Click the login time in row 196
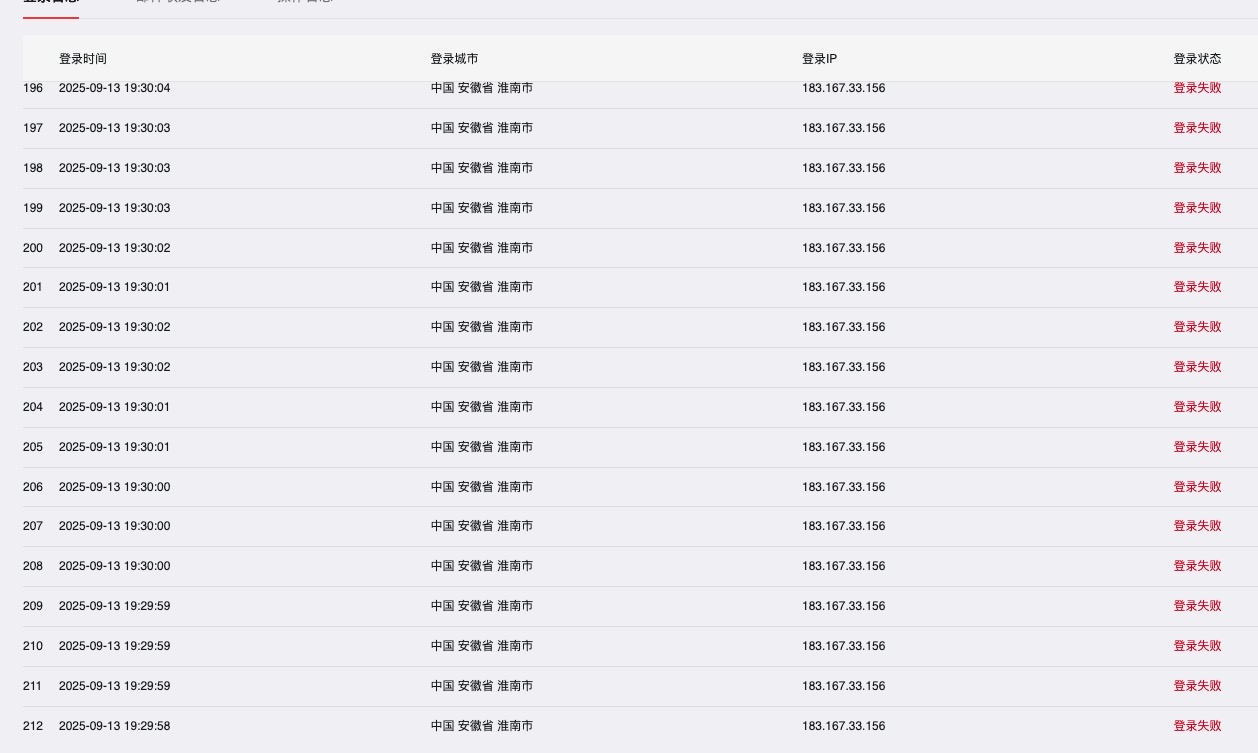 (114, 88)
